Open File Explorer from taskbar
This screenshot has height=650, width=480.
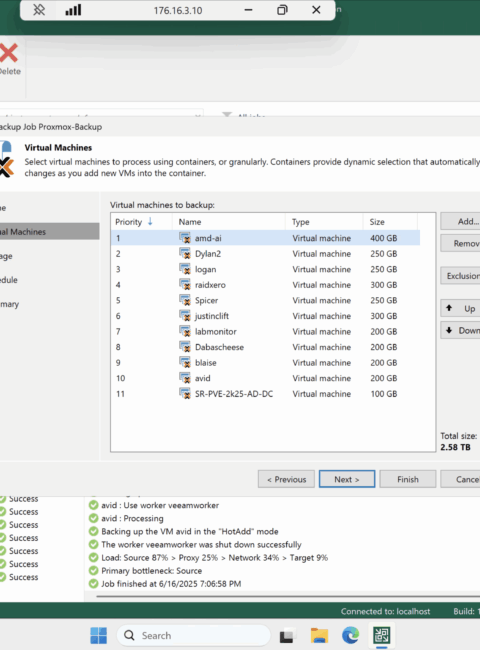point(319,635)
